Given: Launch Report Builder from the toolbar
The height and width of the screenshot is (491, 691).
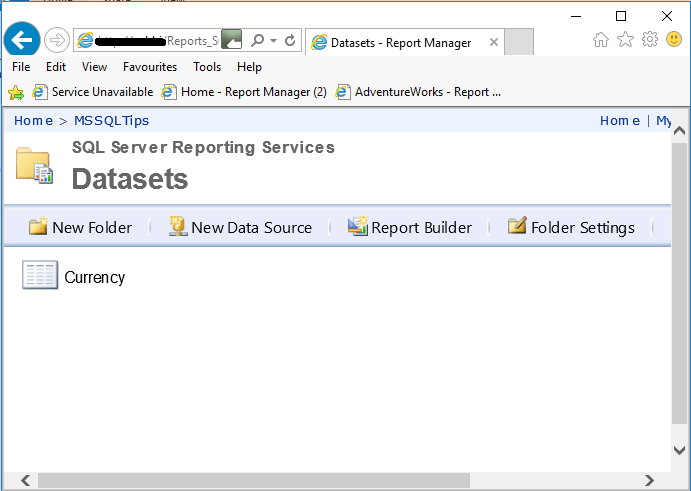Looking at the screenshot, I should 409,227.
